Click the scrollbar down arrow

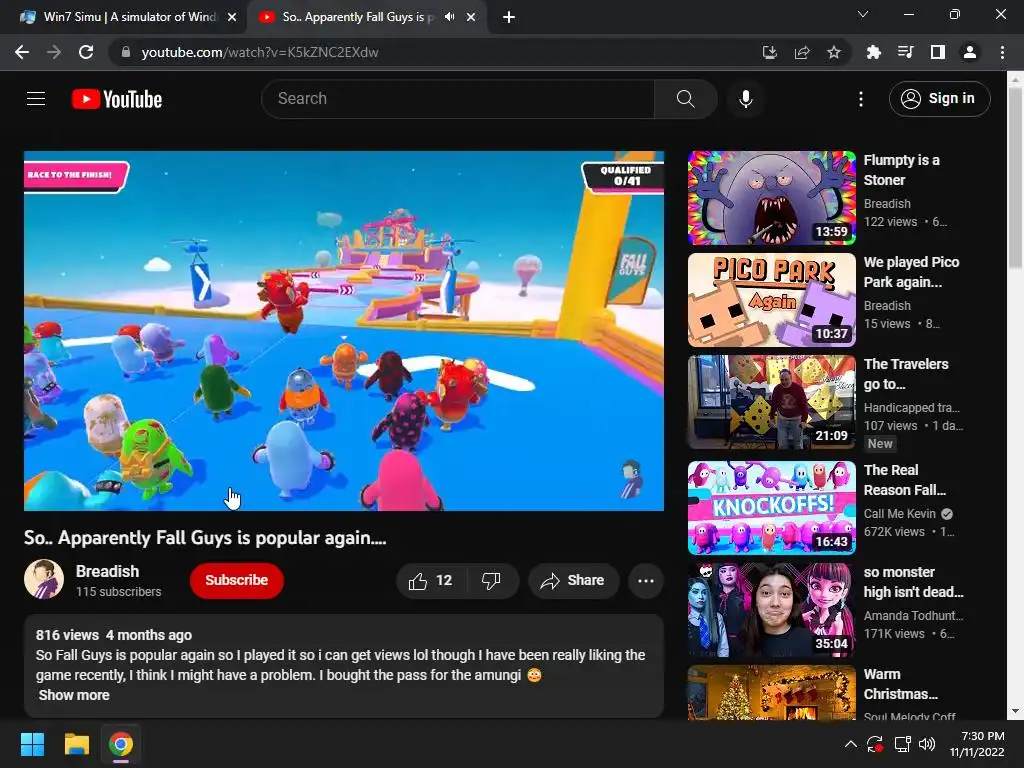(1015, 712)
